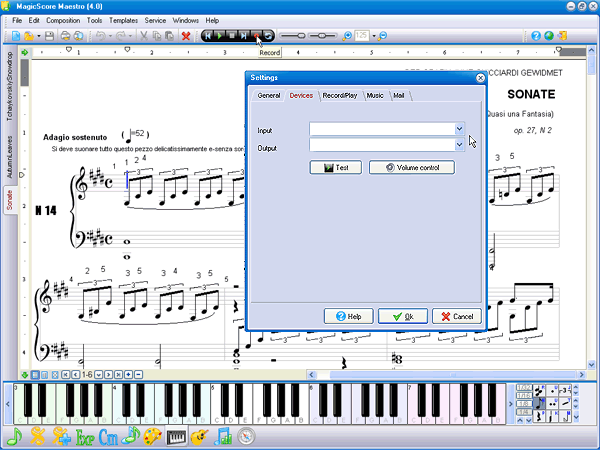
Task: Click the printer icon
Action: [x=65, y=36]
